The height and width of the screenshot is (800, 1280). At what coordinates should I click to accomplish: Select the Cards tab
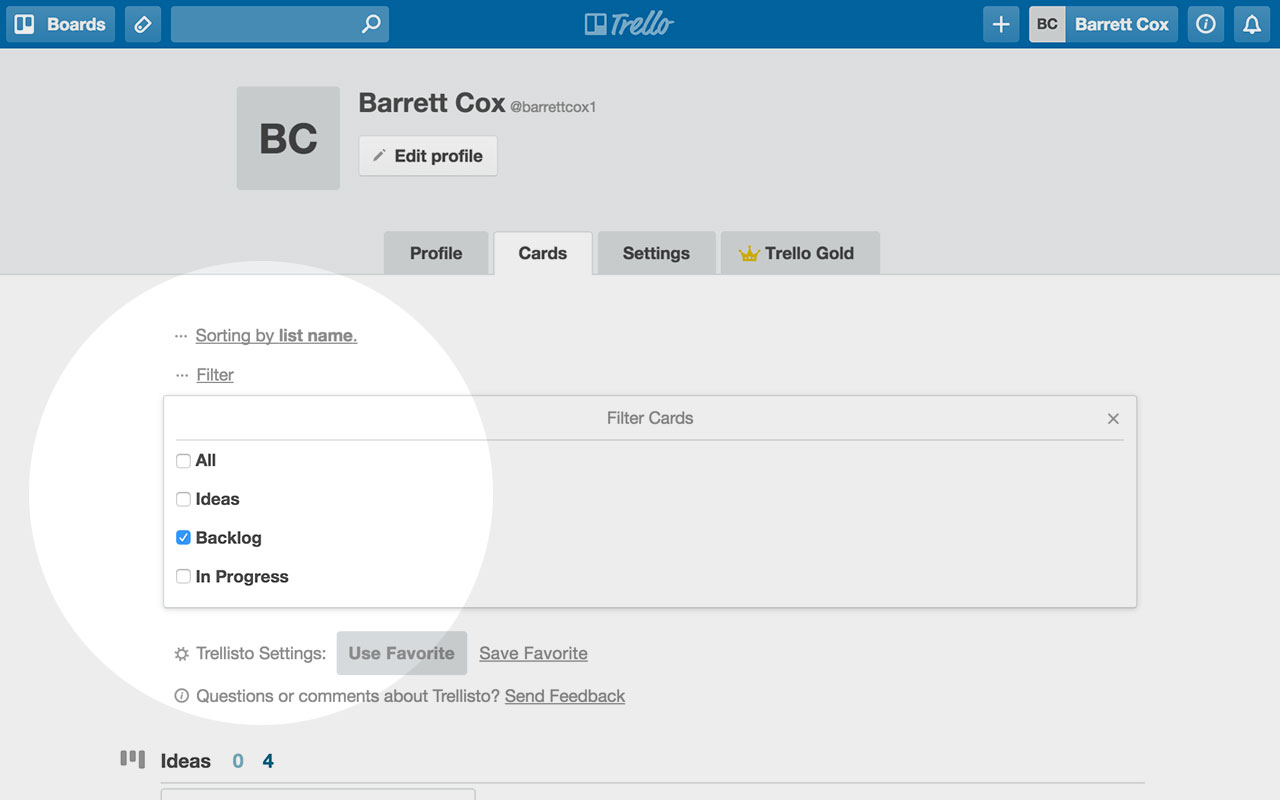pos(543,253)
